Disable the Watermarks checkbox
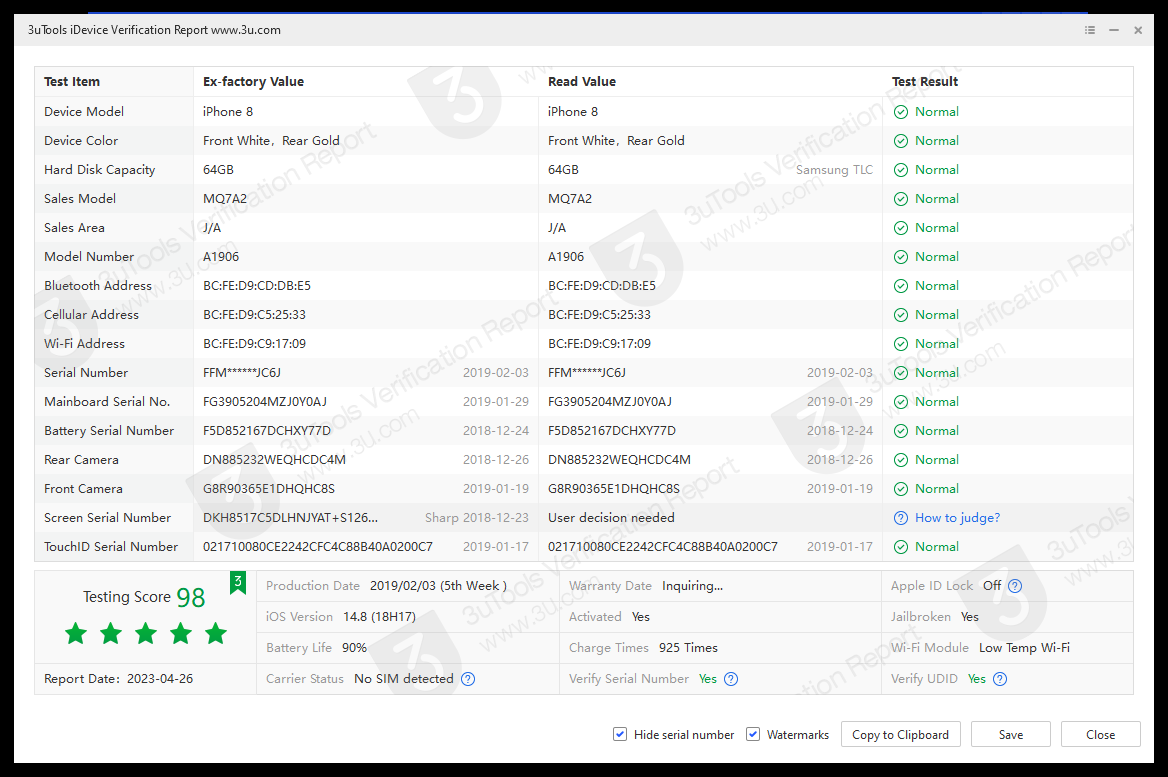 point(753,734)
